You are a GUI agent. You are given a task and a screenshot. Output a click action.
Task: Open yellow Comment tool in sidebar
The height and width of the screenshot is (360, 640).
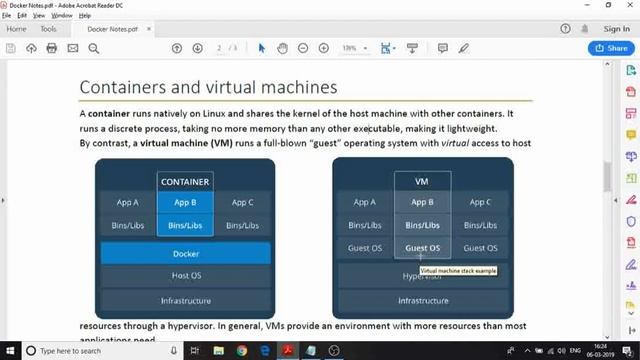point(631,135)
